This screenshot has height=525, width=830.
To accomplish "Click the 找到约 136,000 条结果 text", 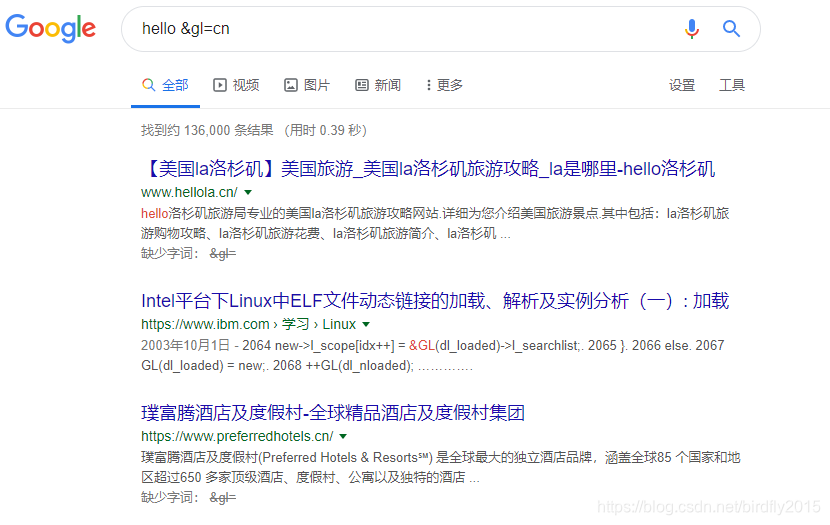I will click(x=207, y=130).
